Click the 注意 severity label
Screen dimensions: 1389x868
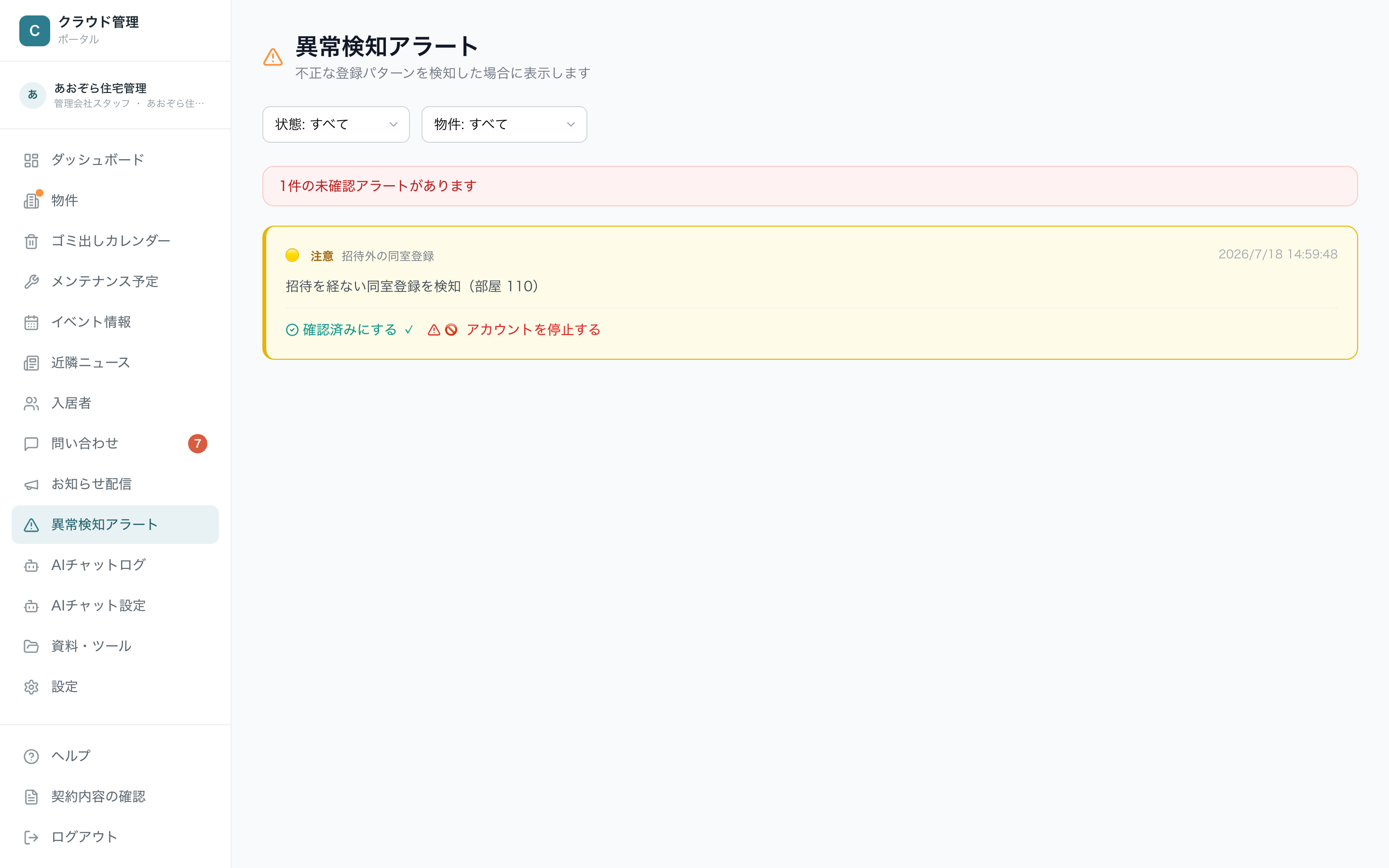(x=322, y=256)
